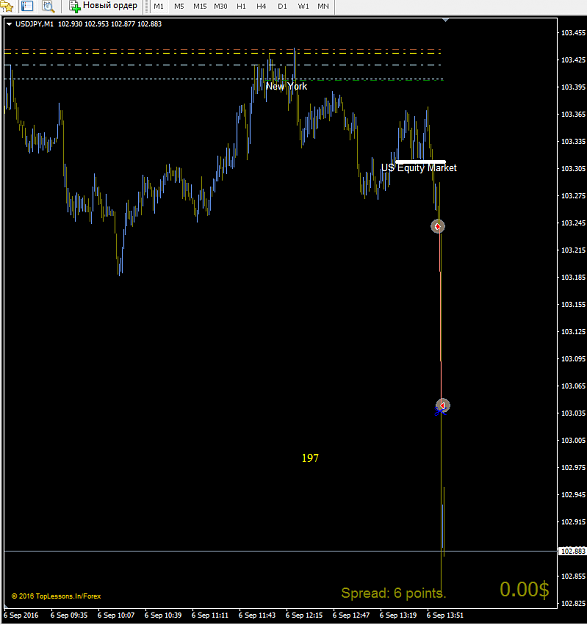Toggle the Terminal panel icon
This screenshot has width=587, height=625.
tap(27, 6)
